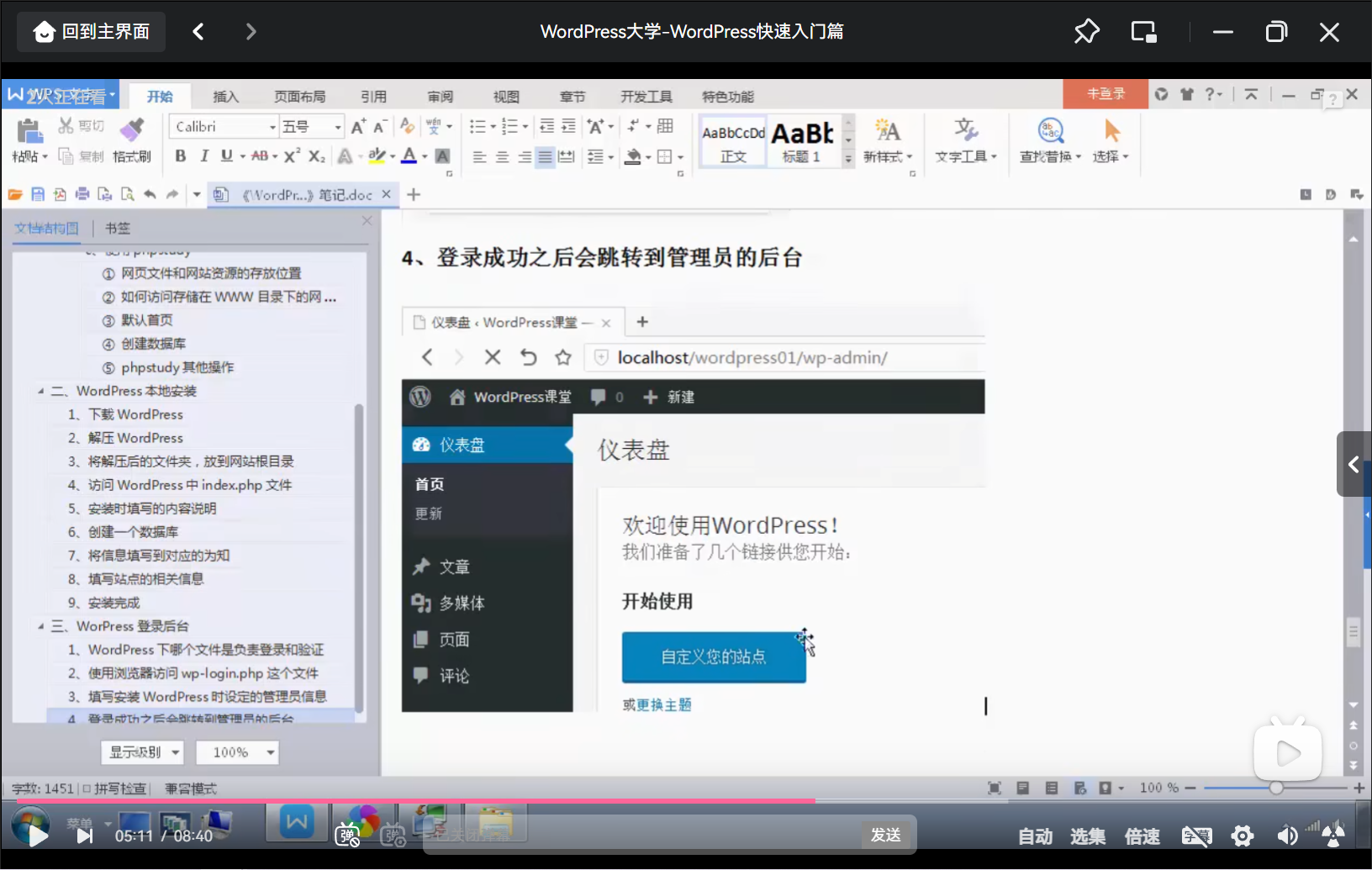Click the zoom in plus at status bar
This screenshot has width=1372, height=870.
pos(1359,788)
